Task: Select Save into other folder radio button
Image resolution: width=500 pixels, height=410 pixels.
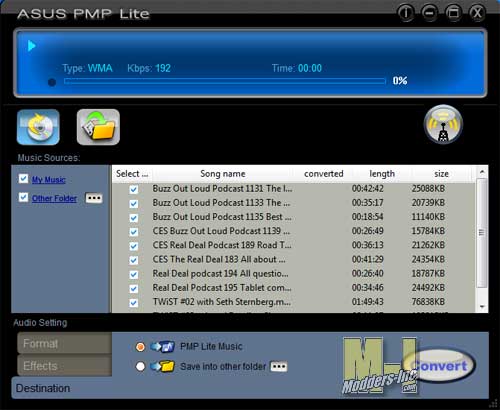Action: click(x=140, y=367)
